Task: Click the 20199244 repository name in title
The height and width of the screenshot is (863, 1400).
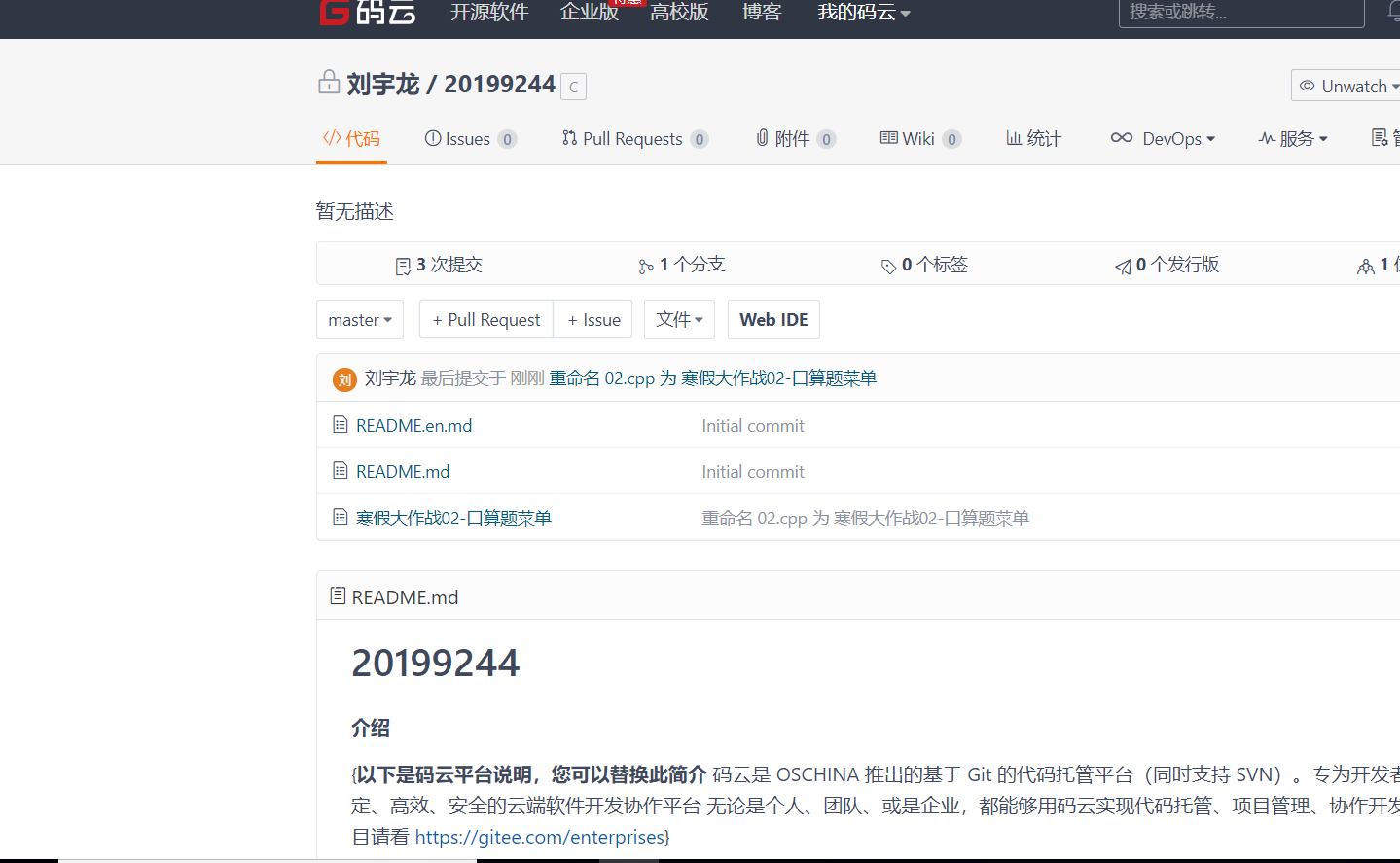Action: 499,85
